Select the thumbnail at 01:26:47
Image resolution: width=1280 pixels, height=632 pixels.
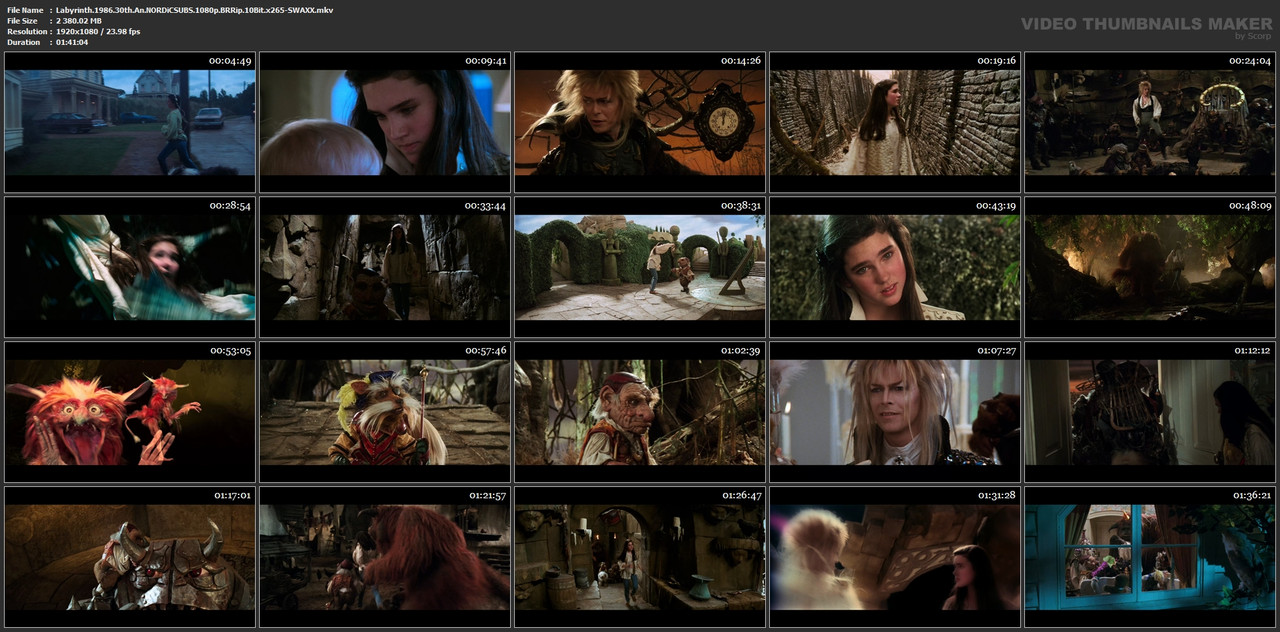point(640,557)
